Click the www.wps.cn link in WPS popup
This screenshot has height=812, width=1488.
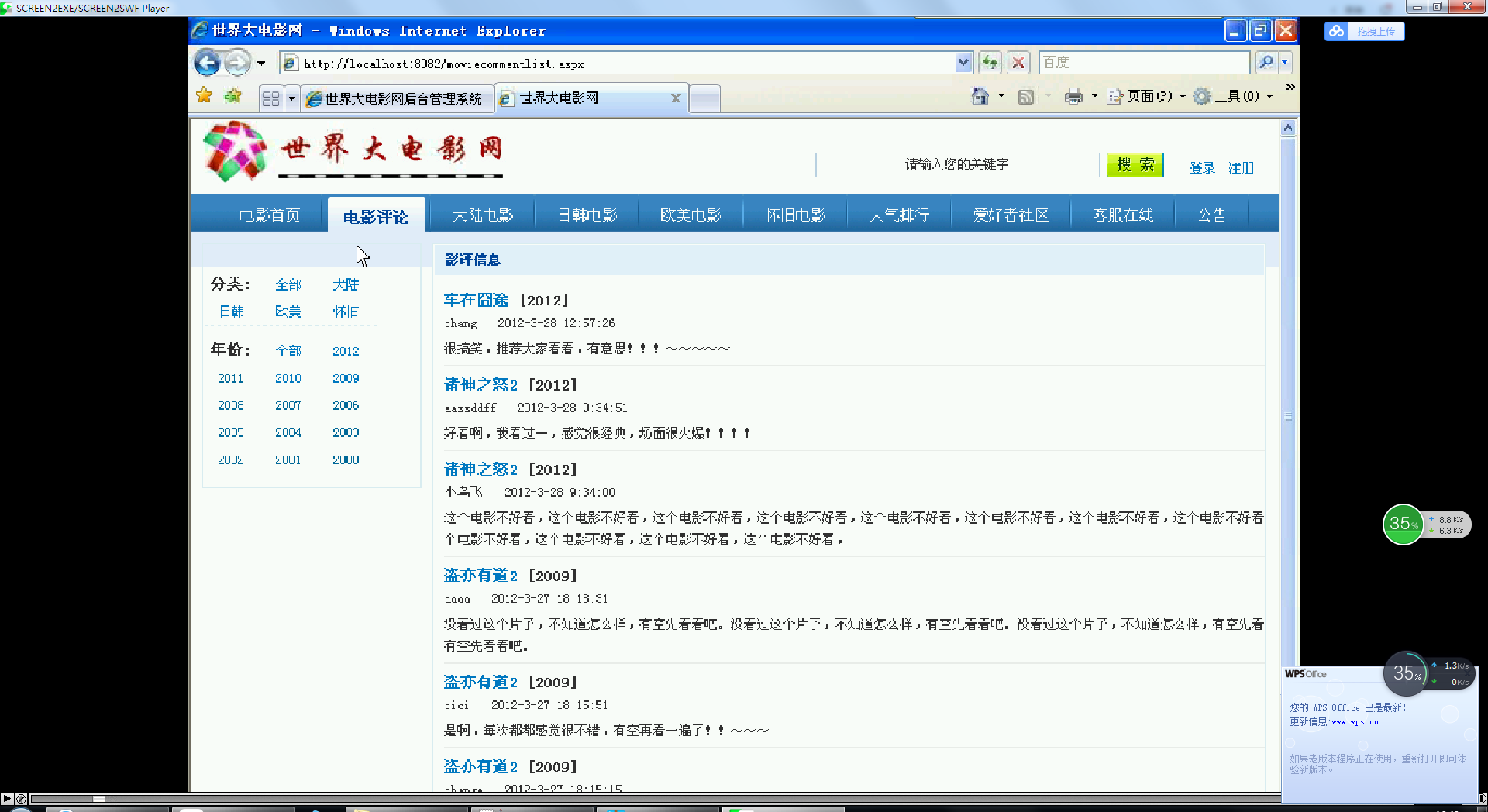(x=1355, y=721)
